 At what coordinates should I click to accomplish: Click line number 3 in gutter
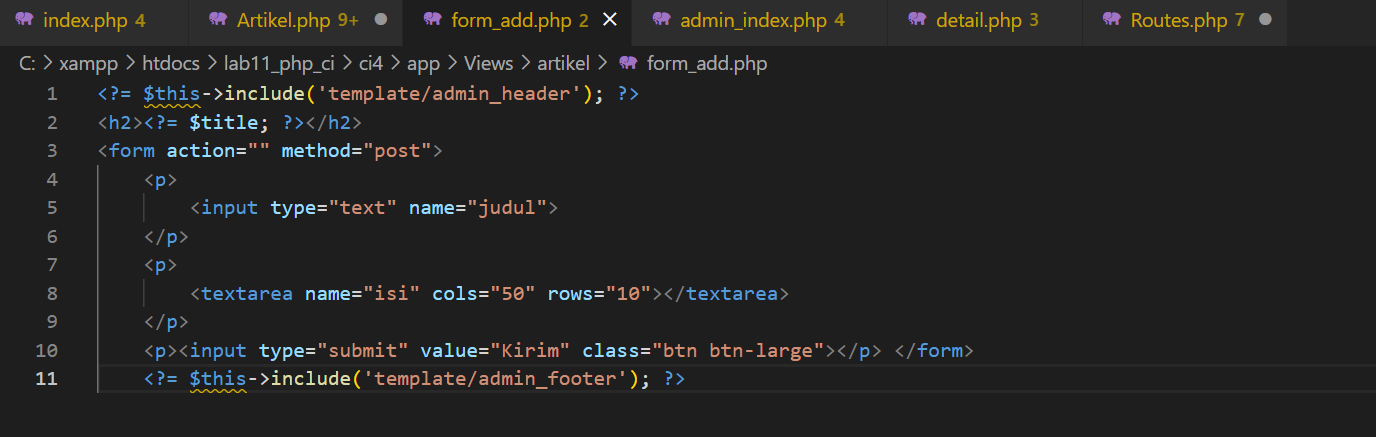coord(52,151)
